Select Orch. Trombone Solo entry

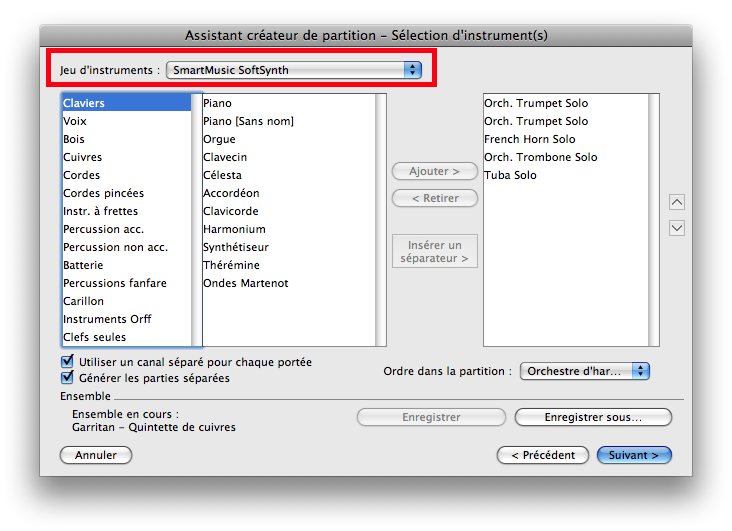click(540, 157)
